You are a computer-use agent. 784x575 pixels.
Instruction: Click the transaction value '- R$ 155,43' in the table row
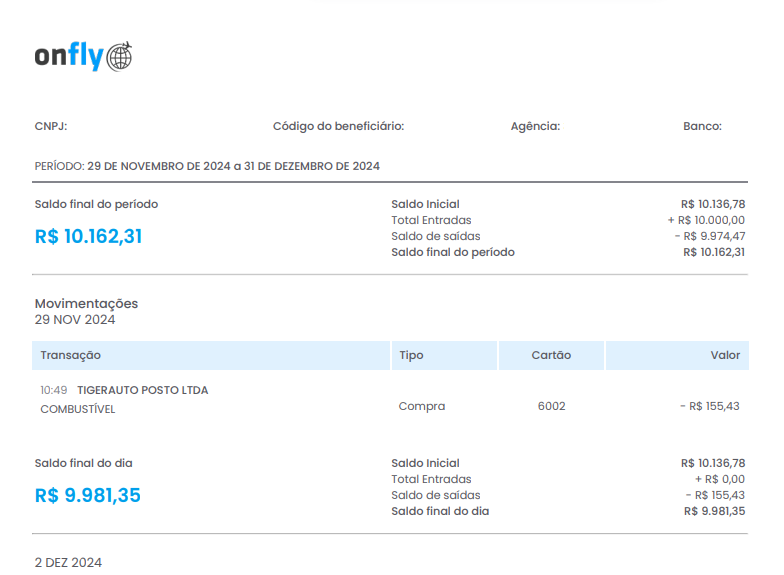pyautogui.click(x=710, y=406)
